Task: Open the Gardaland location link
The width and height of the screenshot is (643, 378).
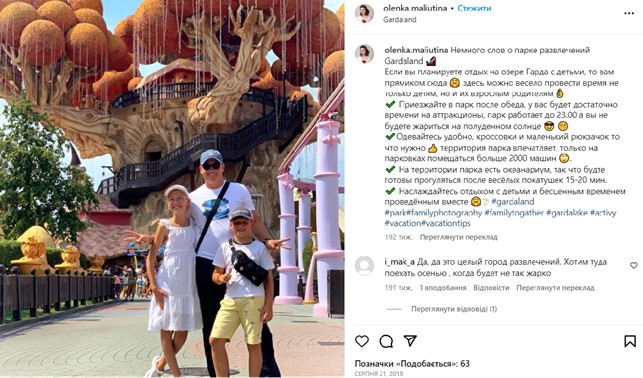Action: click(399, 19)
